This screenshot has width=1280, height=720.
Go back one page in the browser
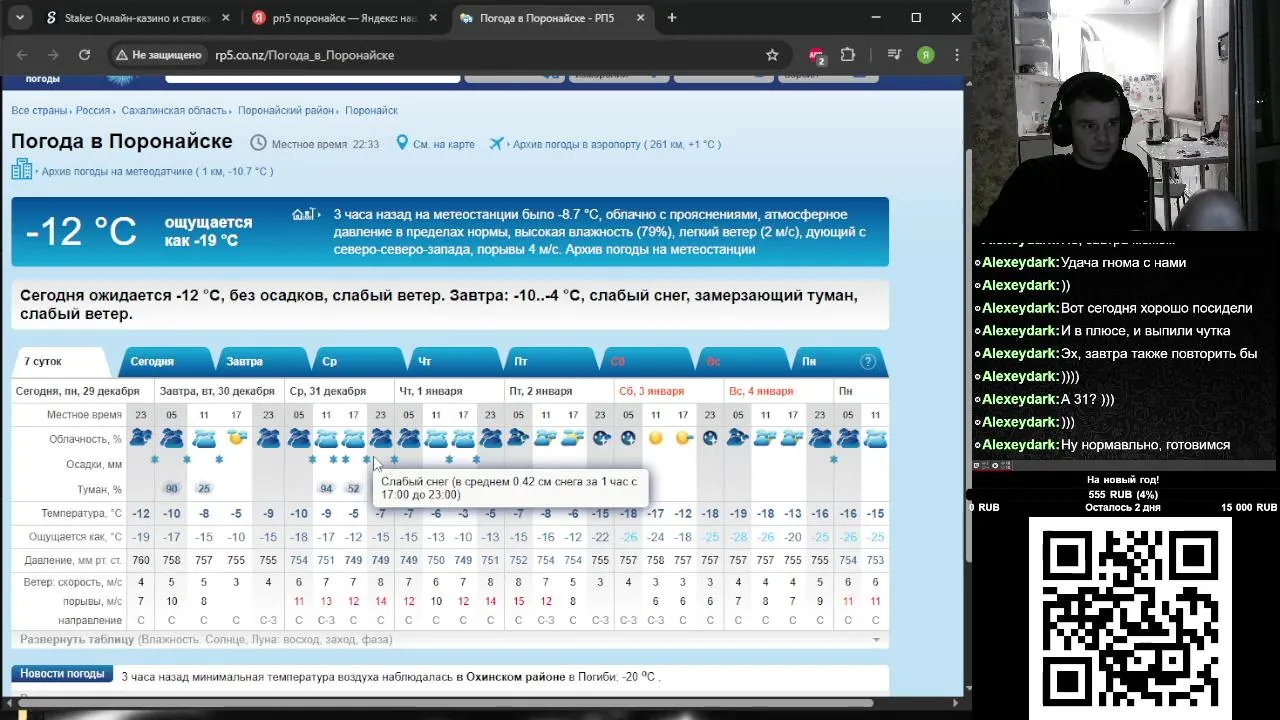22,55
